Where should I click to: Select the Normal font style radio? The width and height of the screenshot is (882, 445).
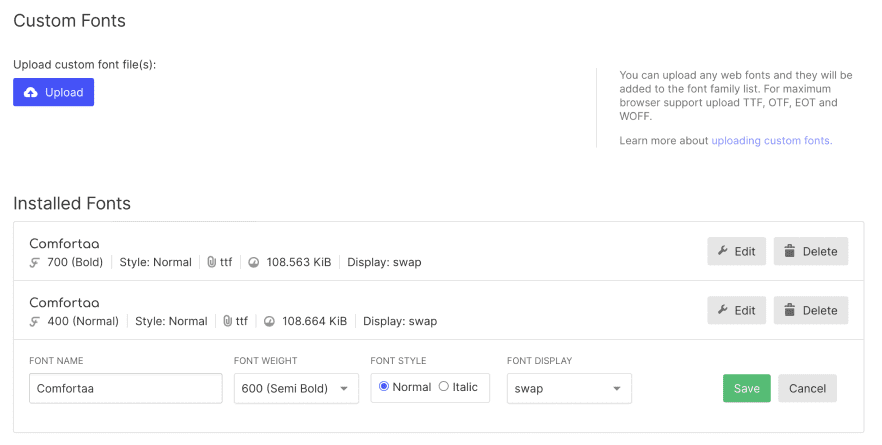pyautogui.click(x=384, y=386)
